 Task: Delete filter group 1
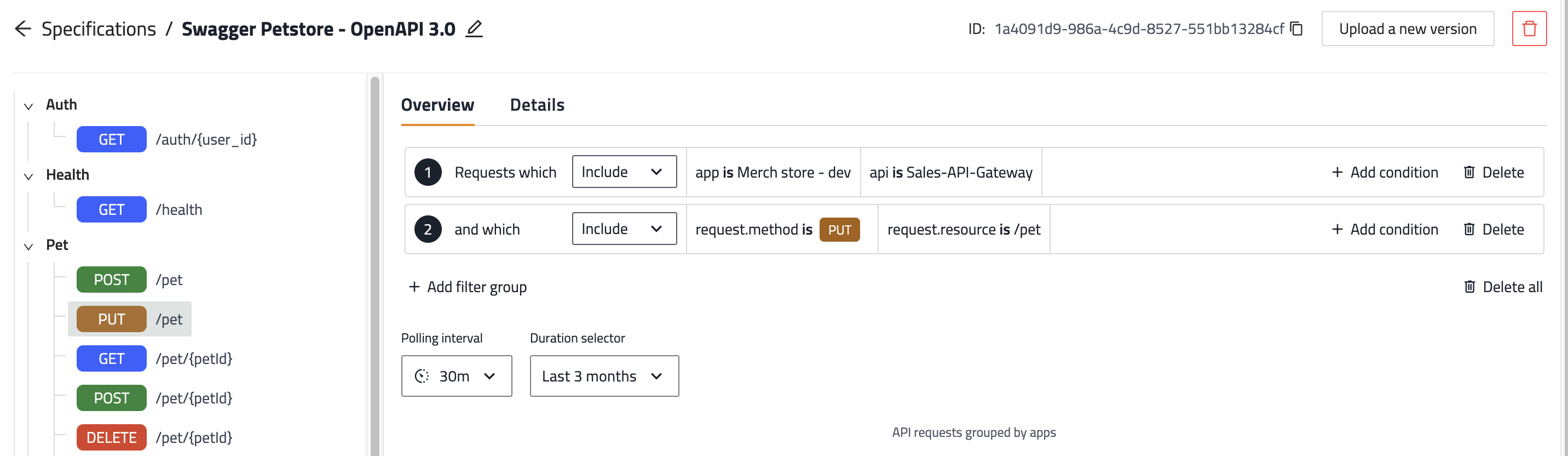(1493, 173)
